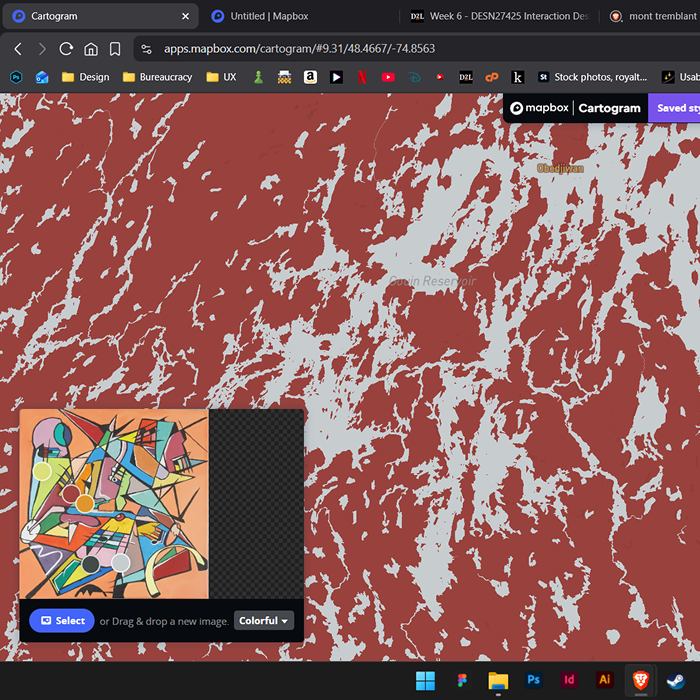Click the browser forward arrow
The height and width of the screenshot is (700, 700).
click(42, 49)
